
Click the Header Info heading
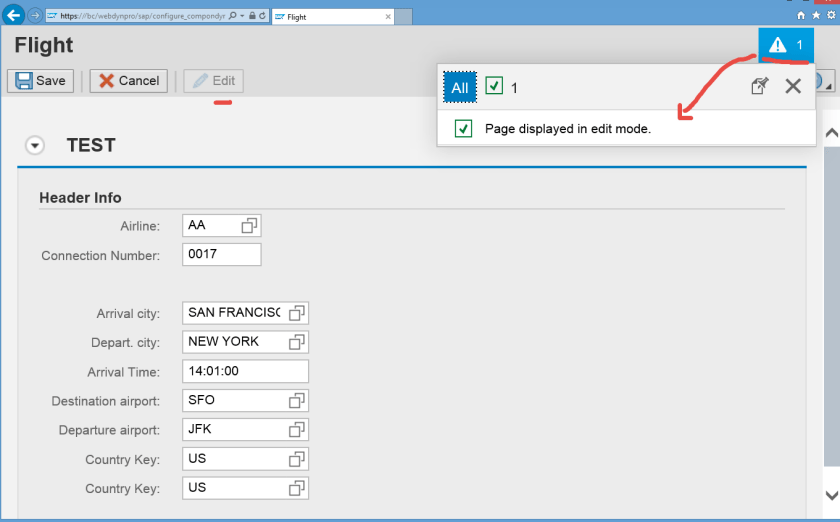click(80, 198)
